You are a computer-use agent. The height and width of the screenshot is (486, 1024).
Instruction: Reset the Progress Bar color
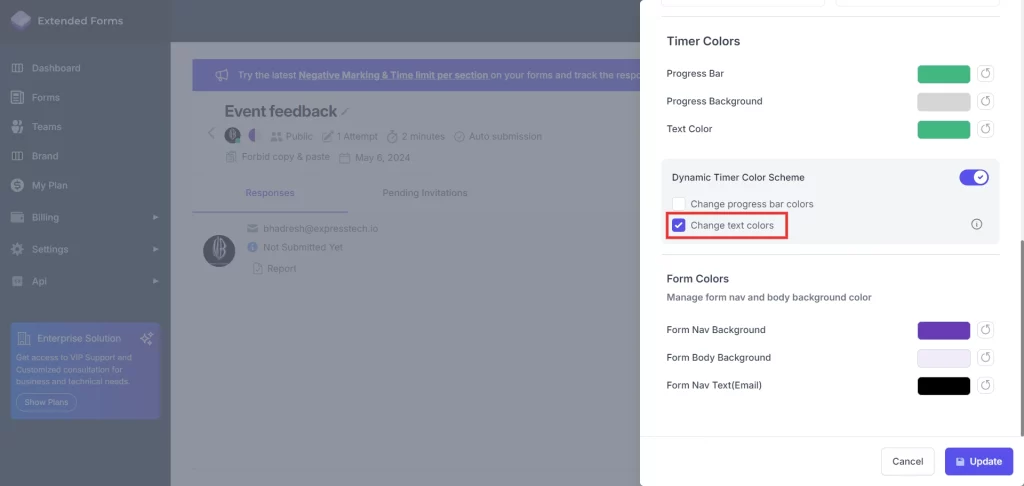click(x=985, y=73)
